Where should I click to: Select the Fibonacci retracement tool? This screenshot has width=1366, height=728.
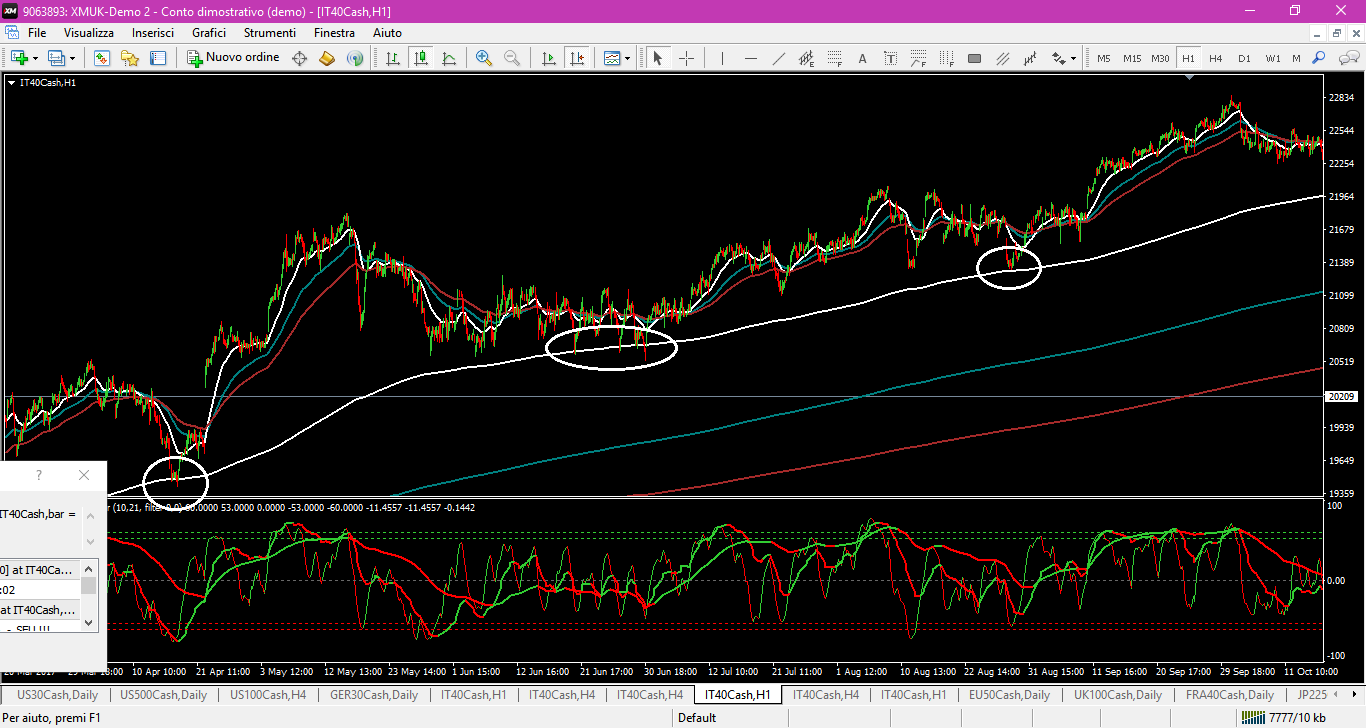coord(835,58)
